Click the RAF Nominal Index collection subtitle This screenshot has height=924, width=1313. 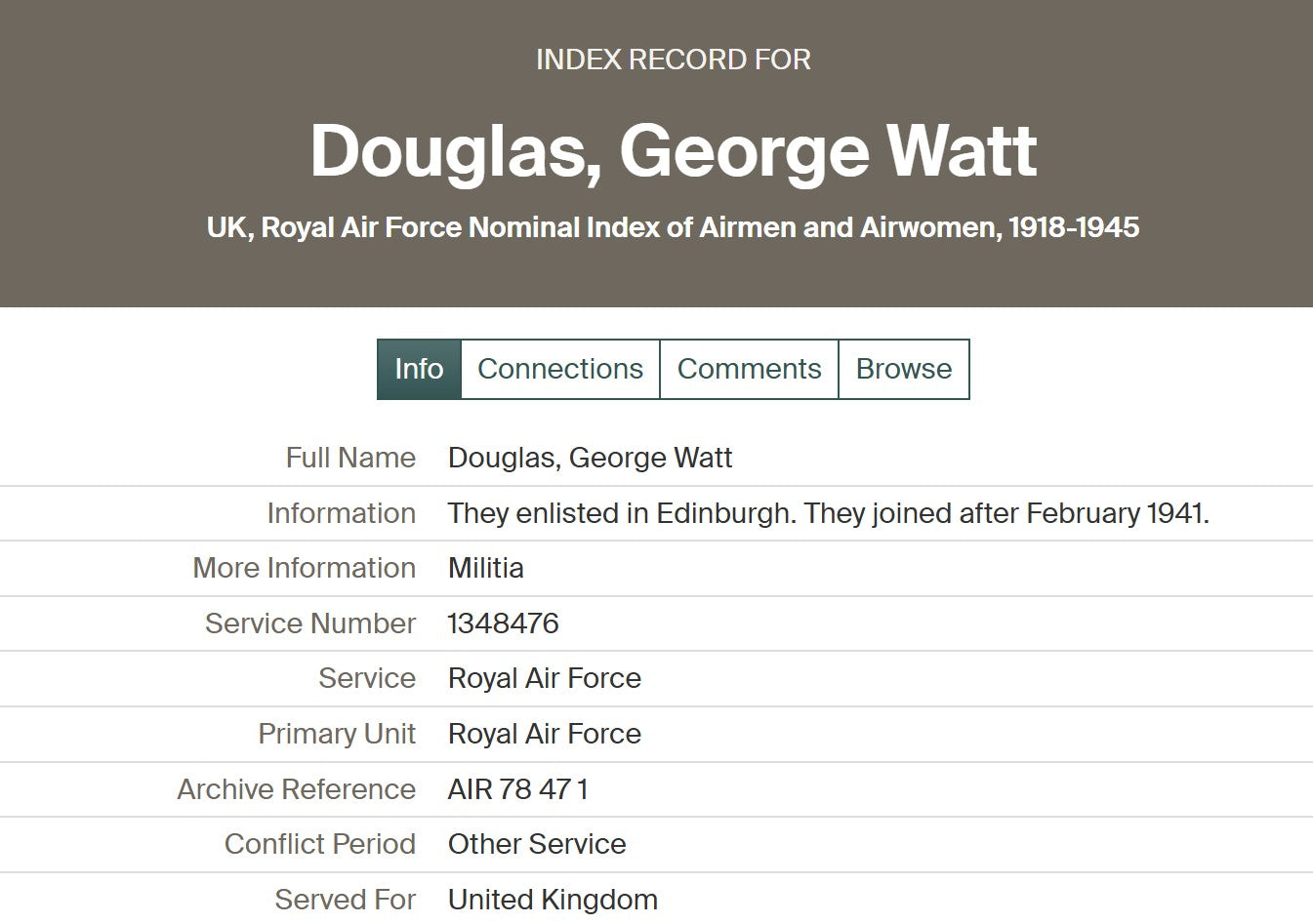[674, 227]
